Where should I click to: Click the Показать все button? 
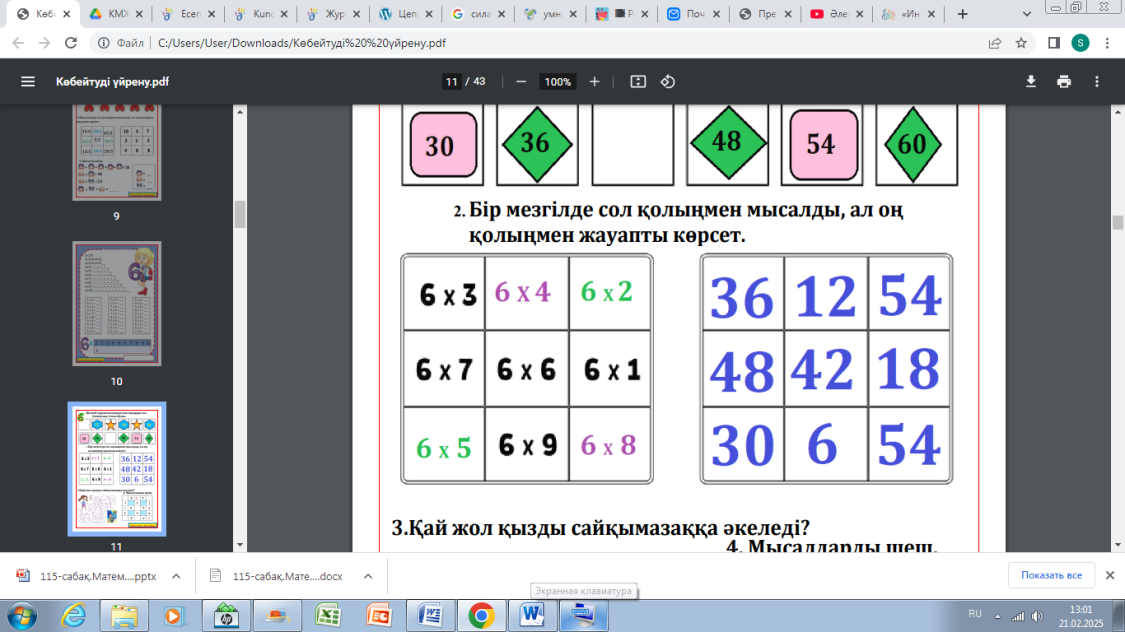(x=1051, y=575)
